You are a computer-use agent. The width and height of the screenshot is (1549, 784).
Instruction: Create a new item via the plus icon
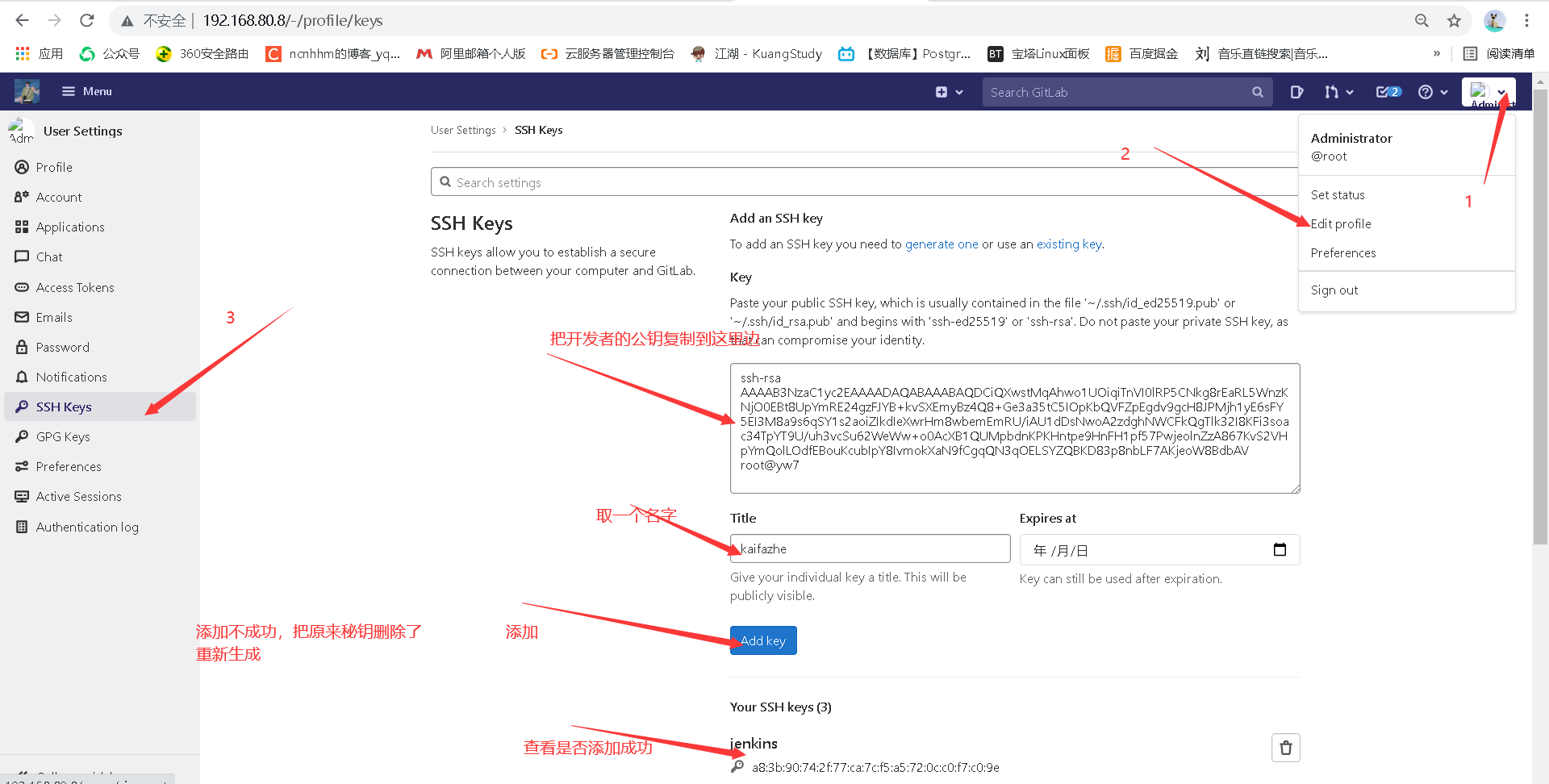point(941,92)
